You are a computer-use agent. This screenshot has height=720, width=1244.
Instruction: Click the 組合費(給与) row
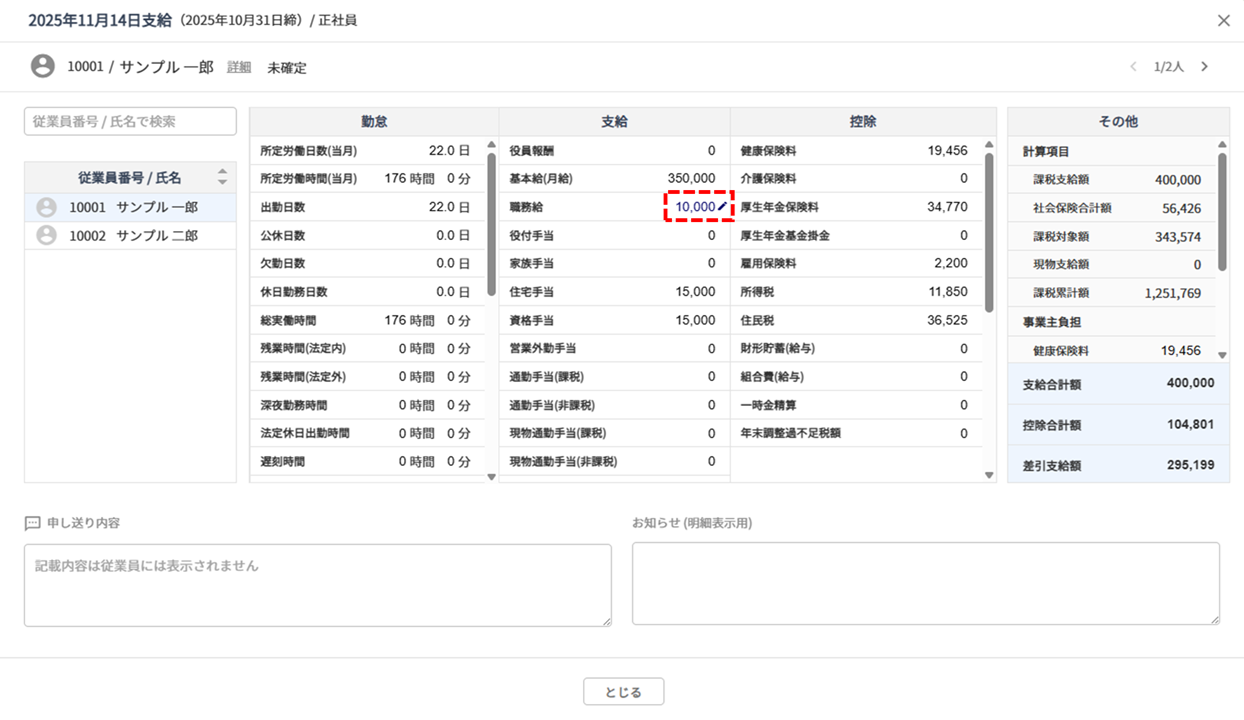pyautogui.click(x=857, y=377)
